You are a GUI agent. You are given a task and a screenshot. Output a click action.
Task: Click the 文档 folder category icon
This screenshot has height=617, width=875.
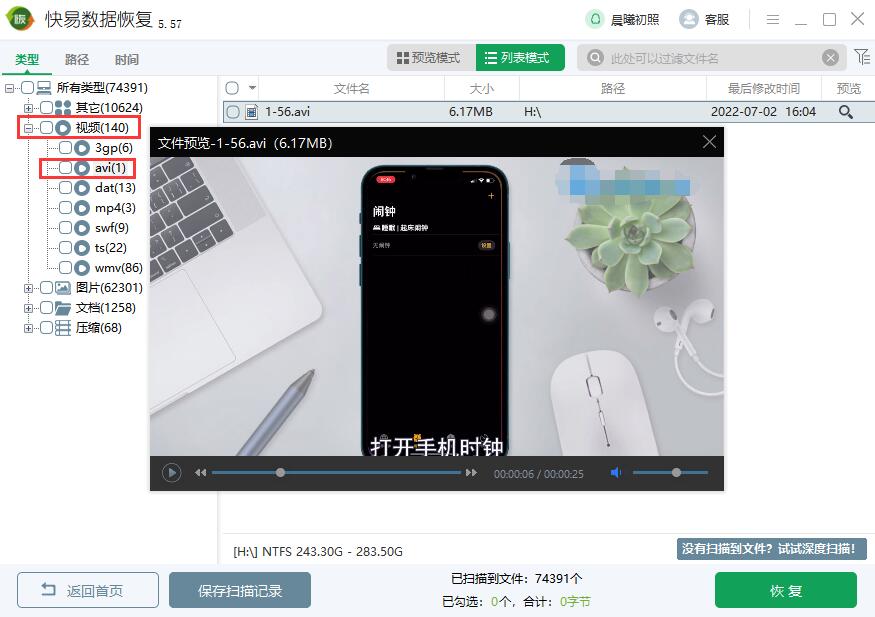pos(63,308)
